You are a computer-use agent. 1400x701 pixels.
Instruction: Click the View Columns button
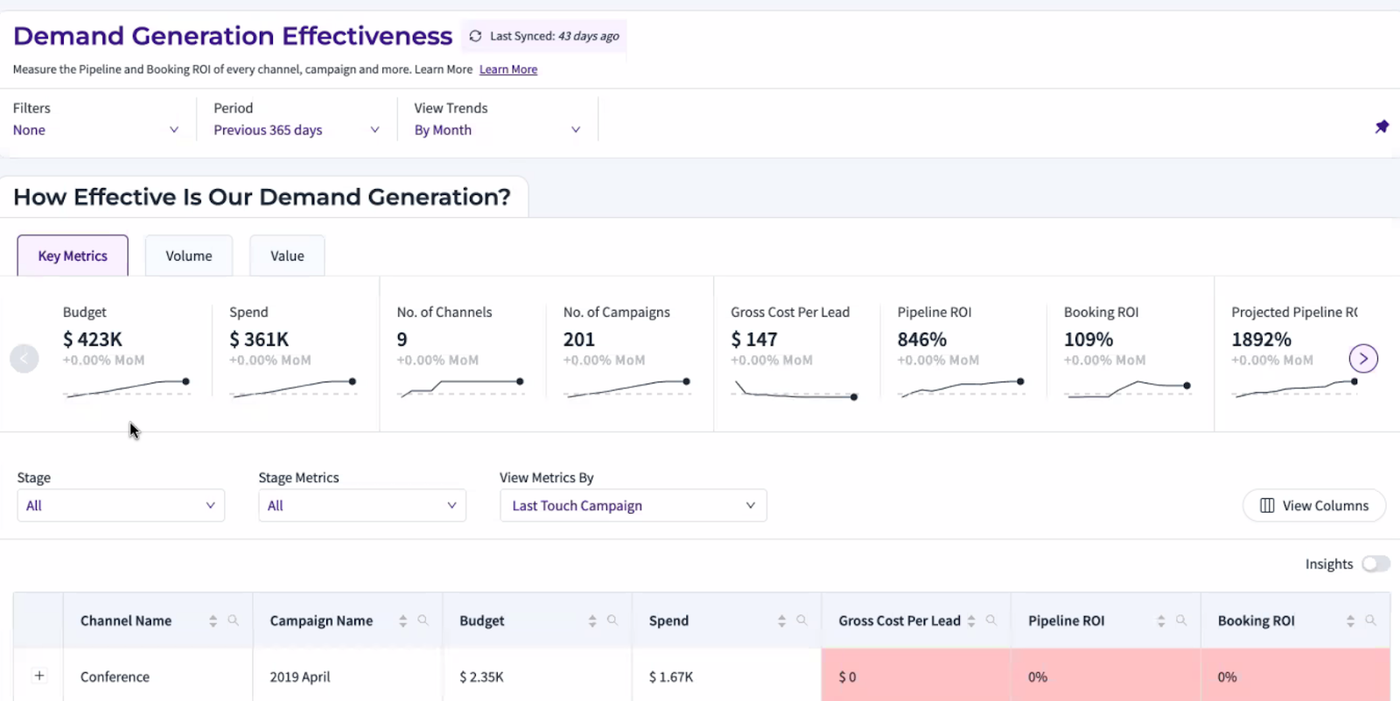click(1314, 506)
